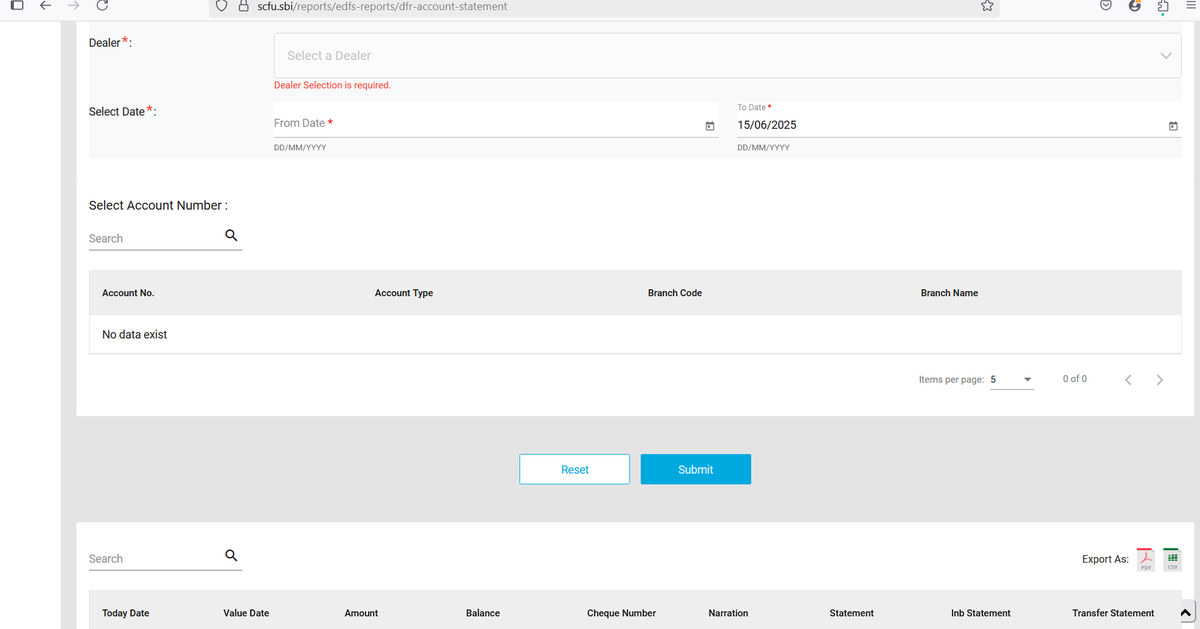Viewport: 1200px width, 629px height.
Task: Open the browser extensions puzzle icon
Action: point(1163,6)
